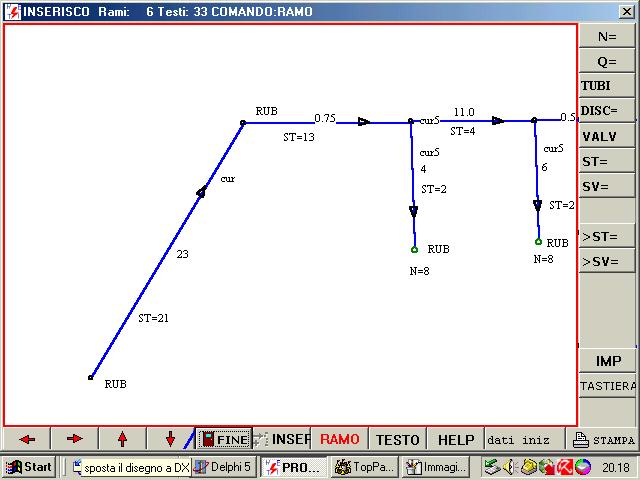Click the FINE button
Image resolution: width=640 pixels, height=480 pixels.
tap(224, 439)
